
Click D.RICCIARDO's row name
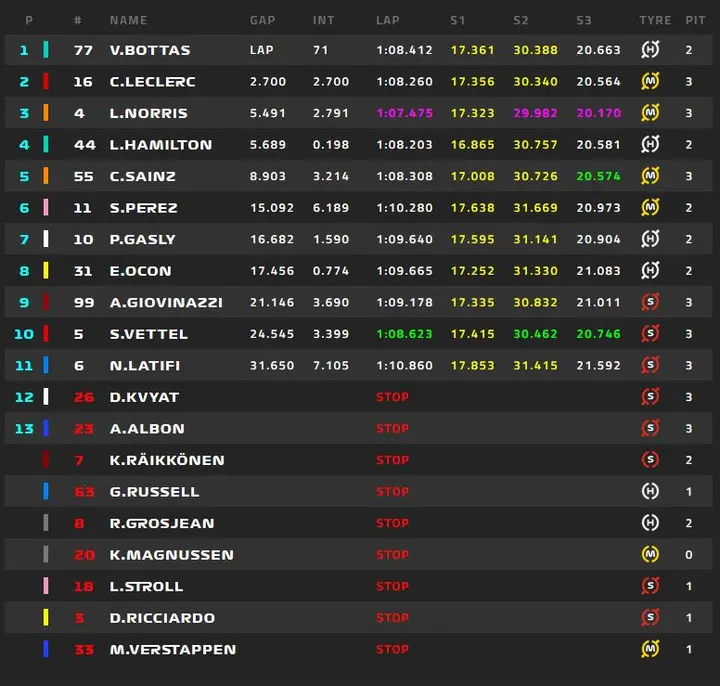tap(162, 618)
